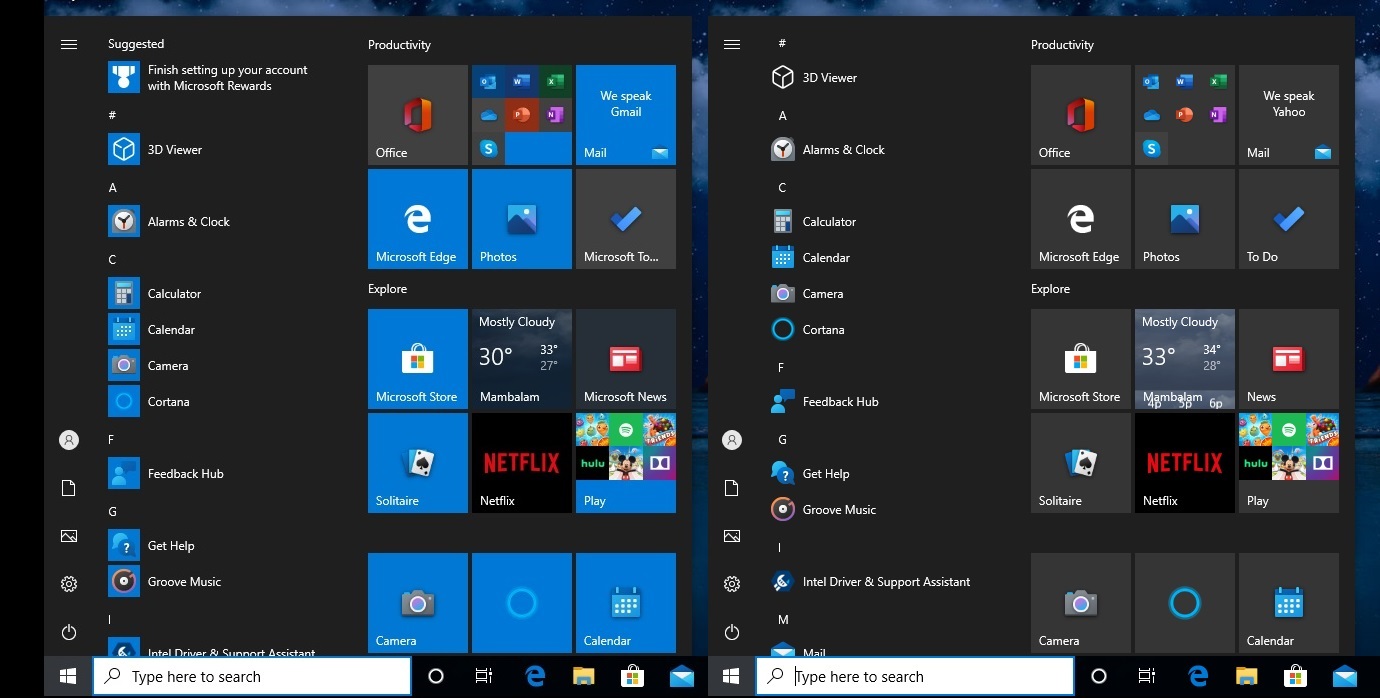The width and height of the screenshot is (1380, 698).
Task: Open Microsoft Store tile in the left Start menu
Action: pos(417,359)
